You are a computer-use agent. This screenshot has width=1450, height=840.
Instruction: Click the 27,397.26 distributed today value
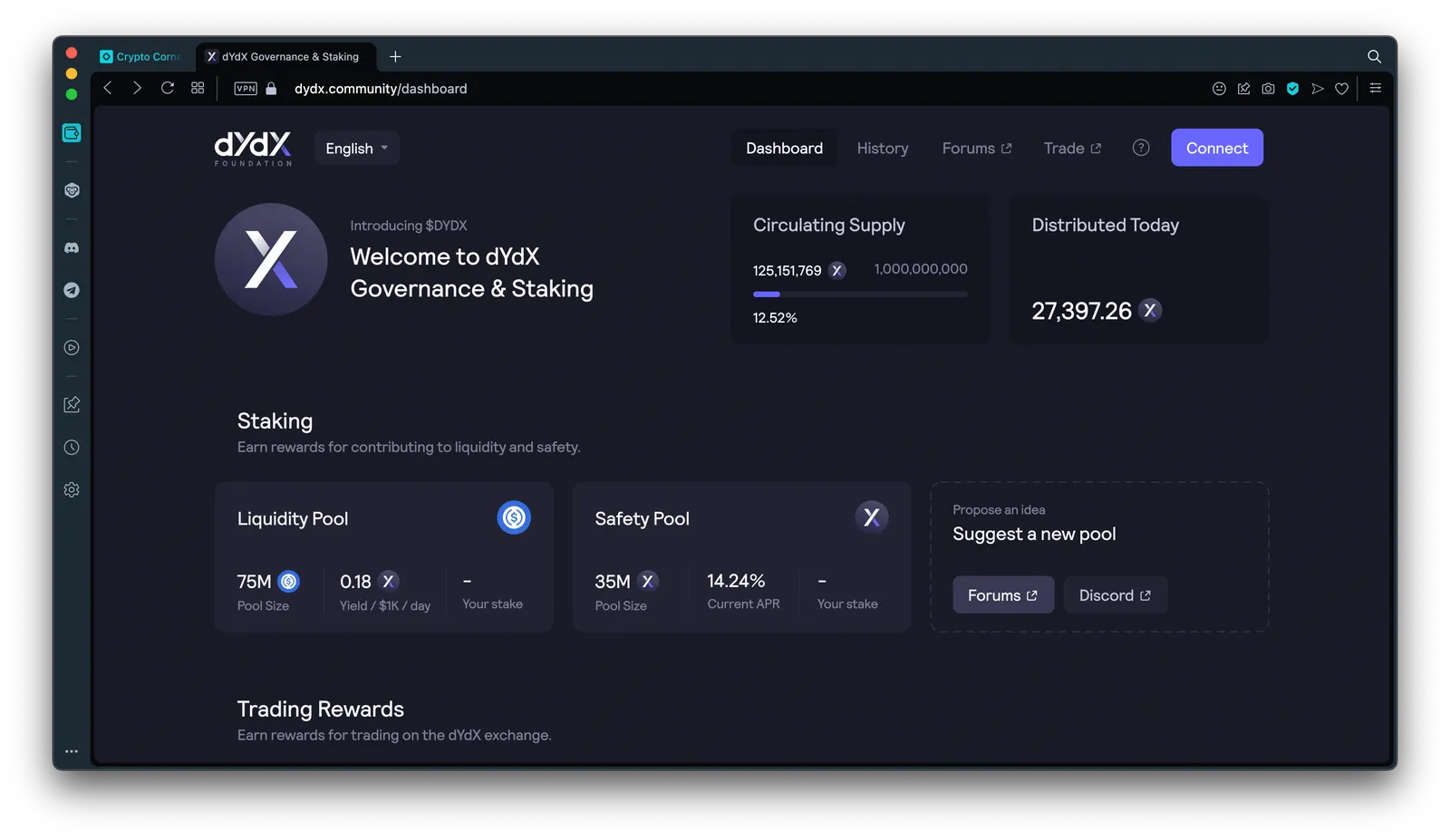(x=1082, y=311)
